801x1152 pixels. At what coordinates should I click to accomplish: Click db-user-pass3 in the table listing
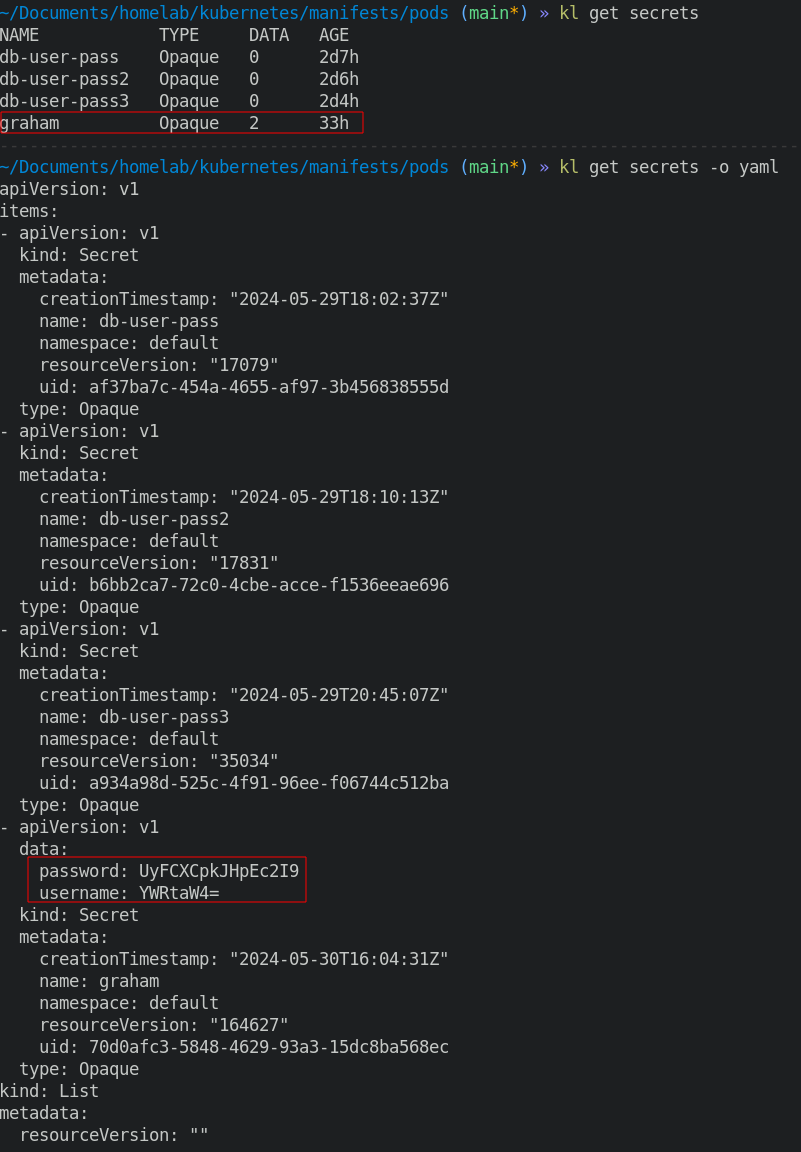click(64, 101)
